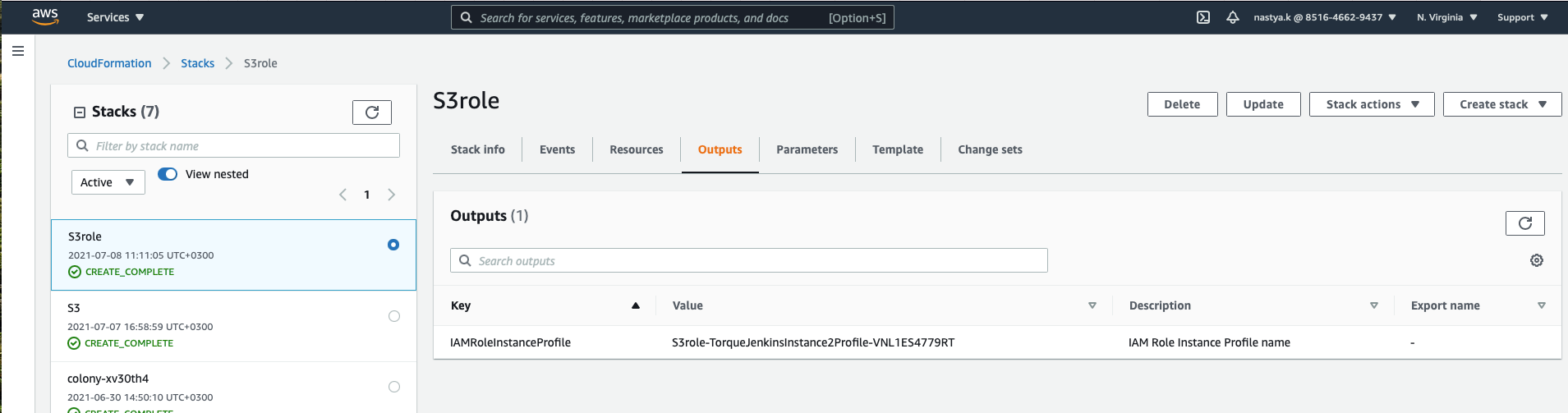Refresh the Outputs table
Screen dimensions: 1568x413
[x=1525, y=223]
